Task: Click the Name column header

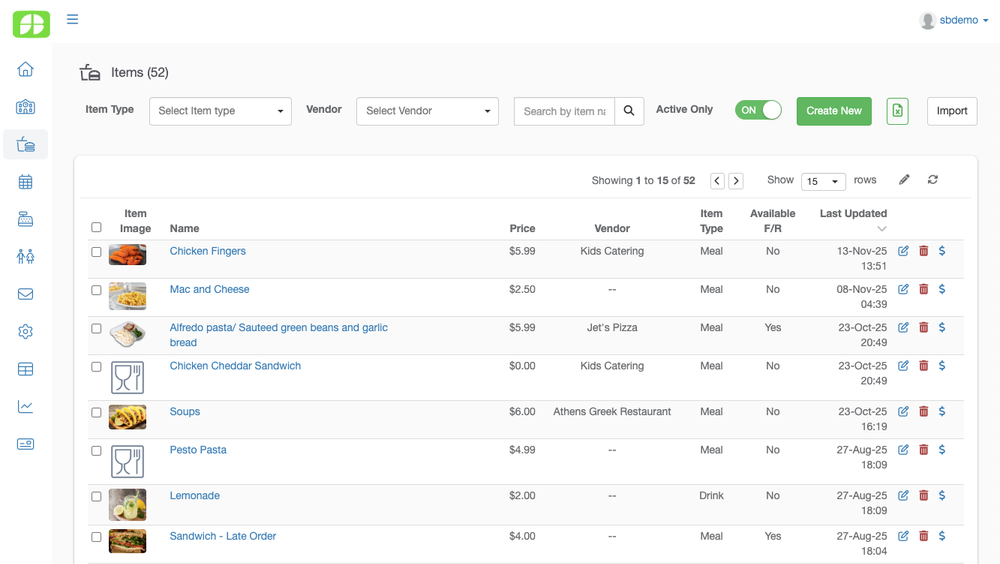Action: 184,228
